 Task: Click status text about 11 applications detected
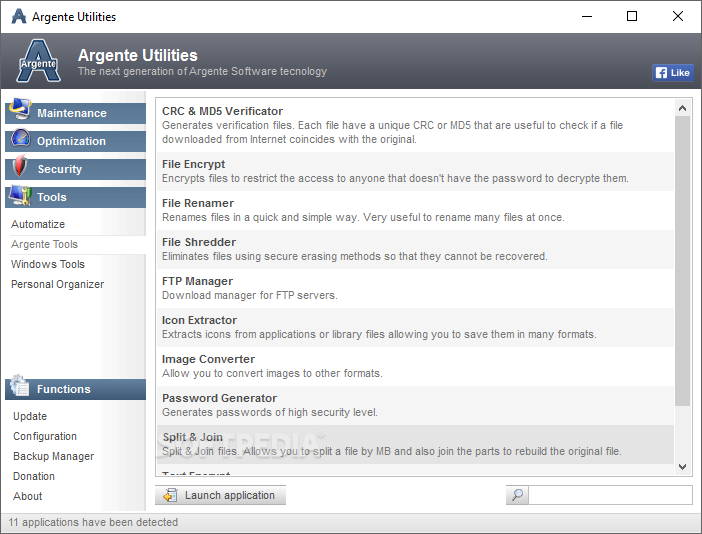coord(93,522)
